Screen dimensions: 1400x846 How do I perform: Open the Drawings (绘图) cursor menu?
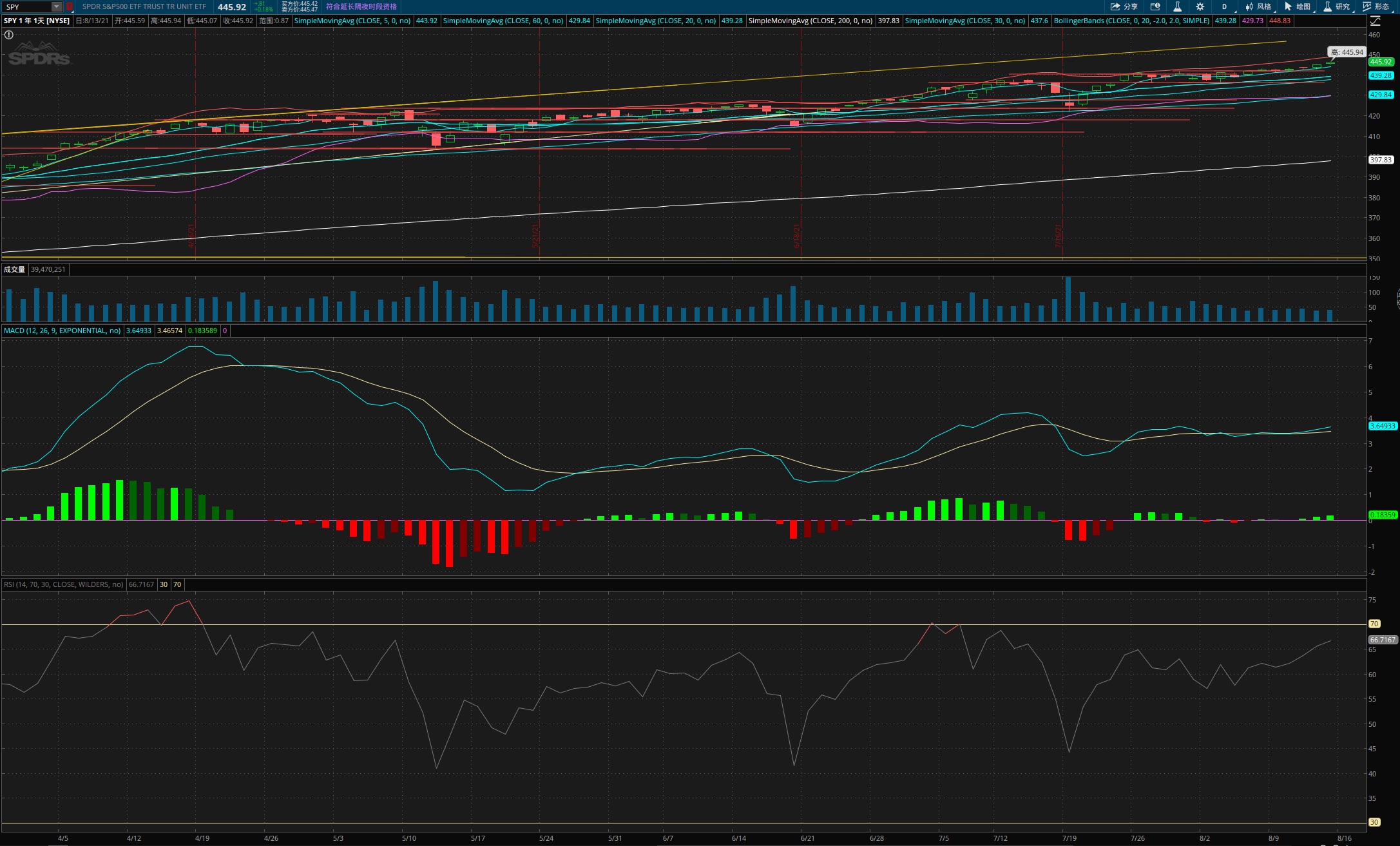click(x=1298, y=6)
